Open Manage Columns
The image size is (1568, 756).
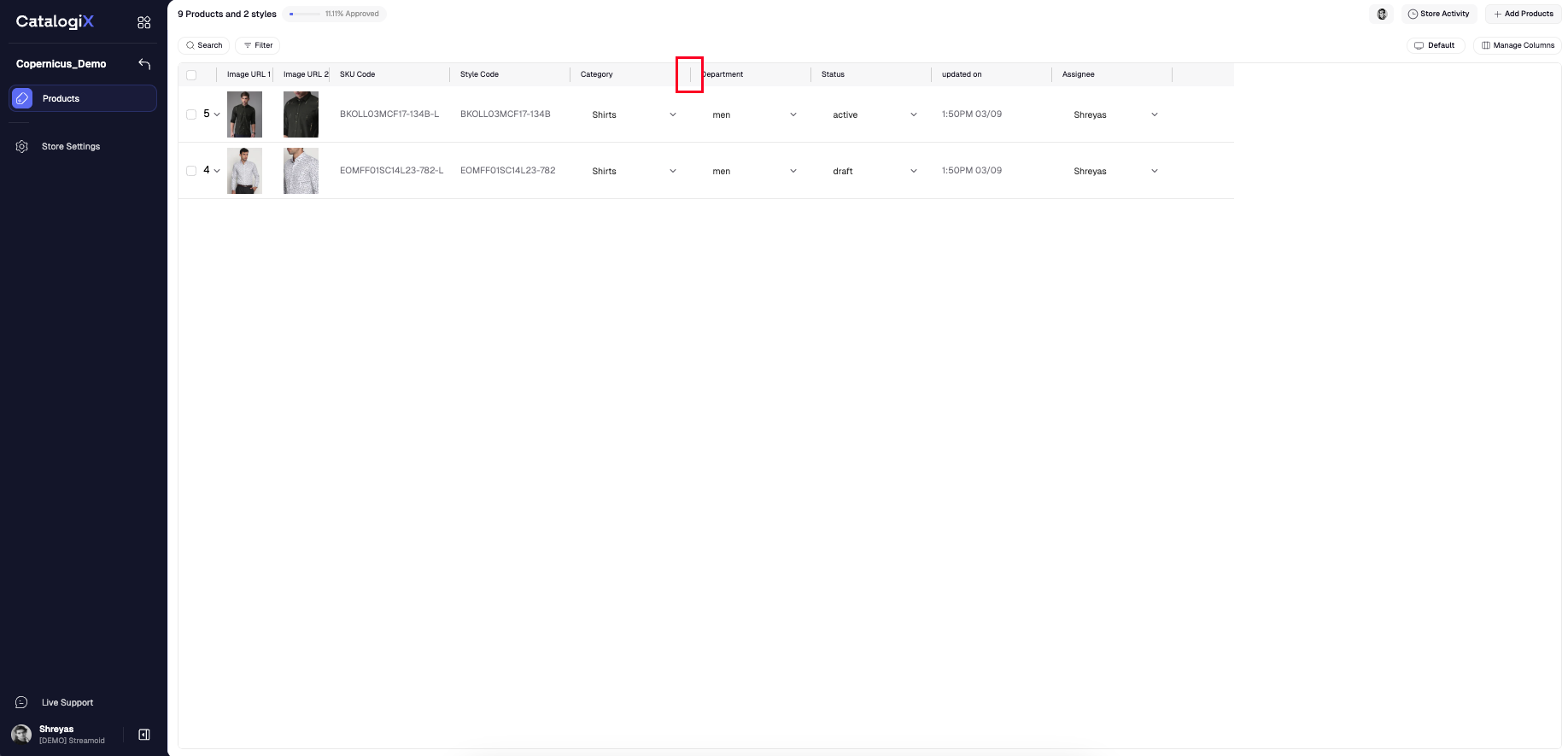tap(1518, 45)
